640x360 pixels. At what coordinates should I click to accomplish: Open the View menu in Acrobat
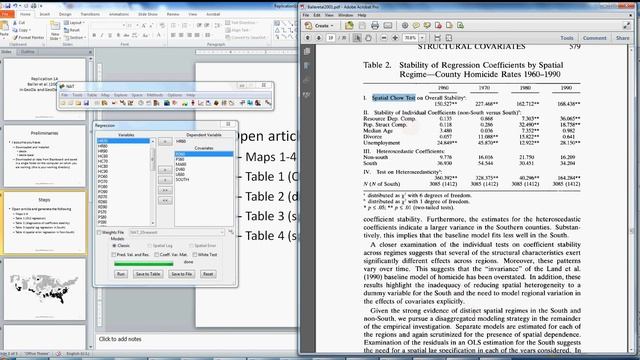tap(329, 15)
